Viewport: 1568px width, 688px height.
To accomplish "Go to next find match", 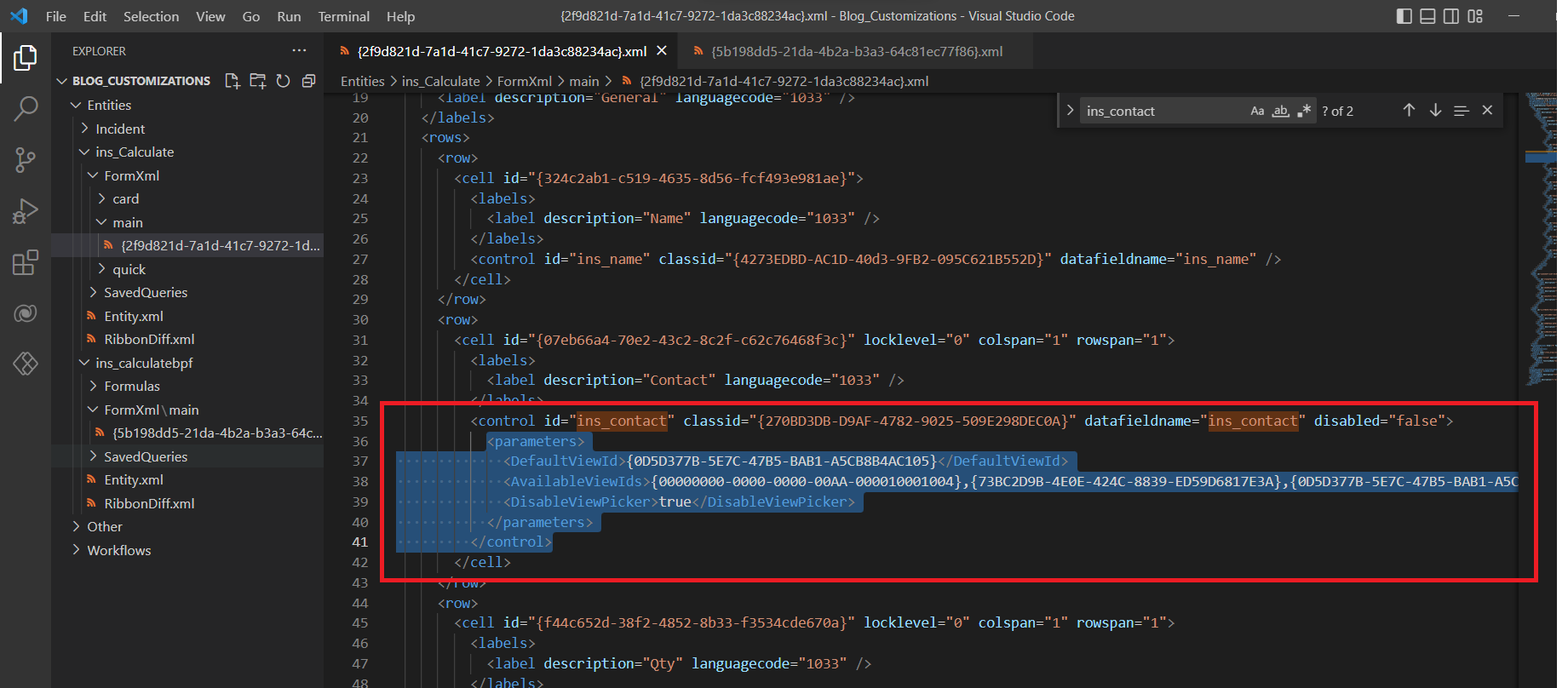I will [1435, 111].
